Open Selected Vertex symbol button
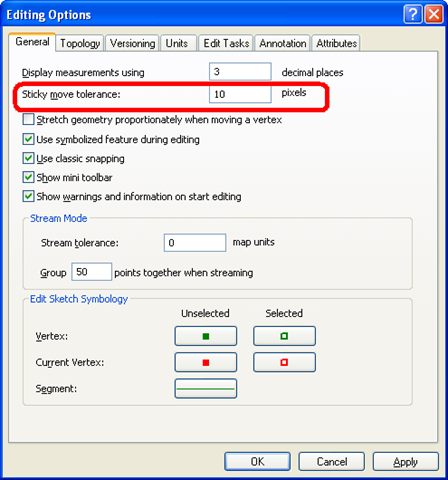448x480 pixels. pos(284,336)
